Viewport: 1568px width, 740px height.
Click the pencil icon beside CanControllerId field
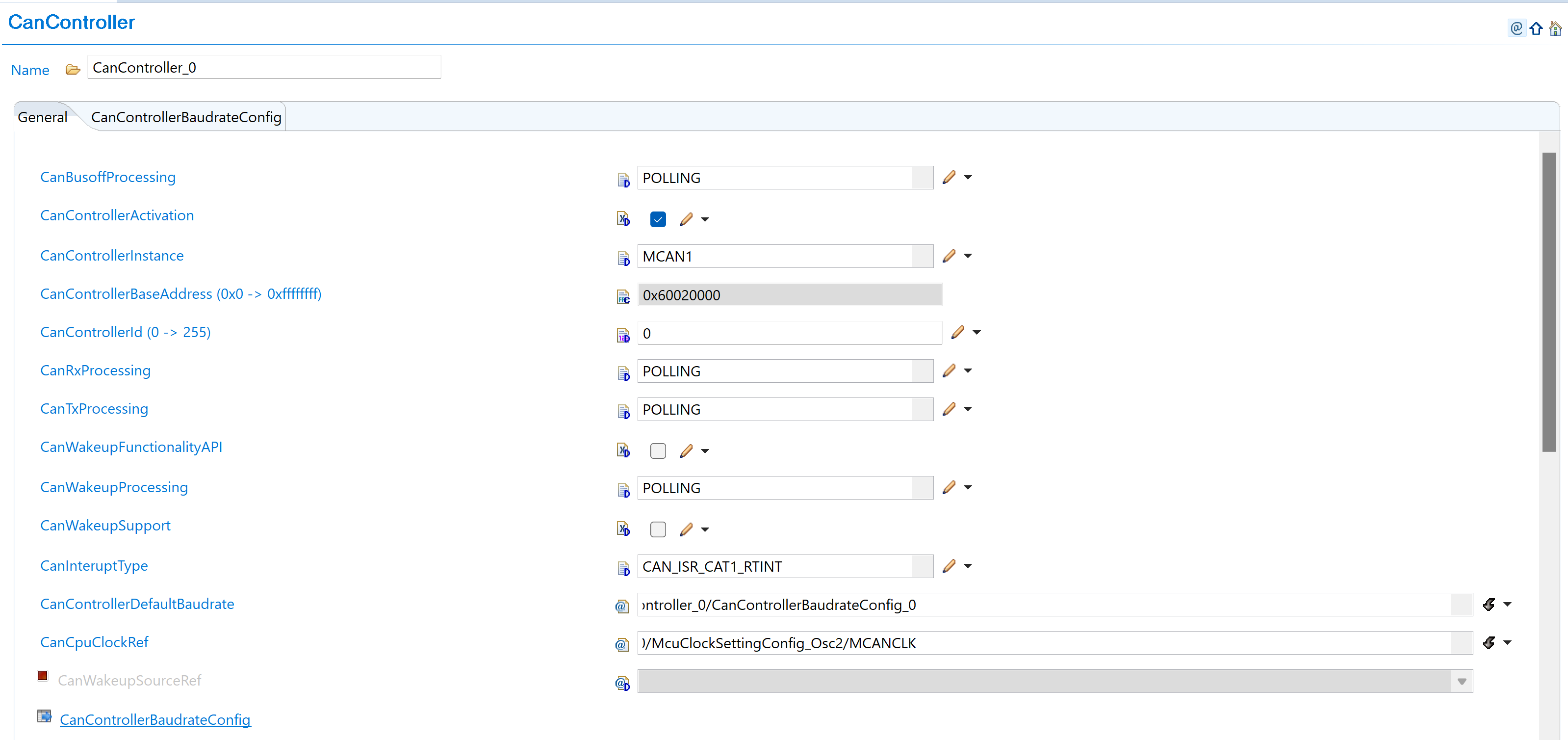[x=957, y=332]
